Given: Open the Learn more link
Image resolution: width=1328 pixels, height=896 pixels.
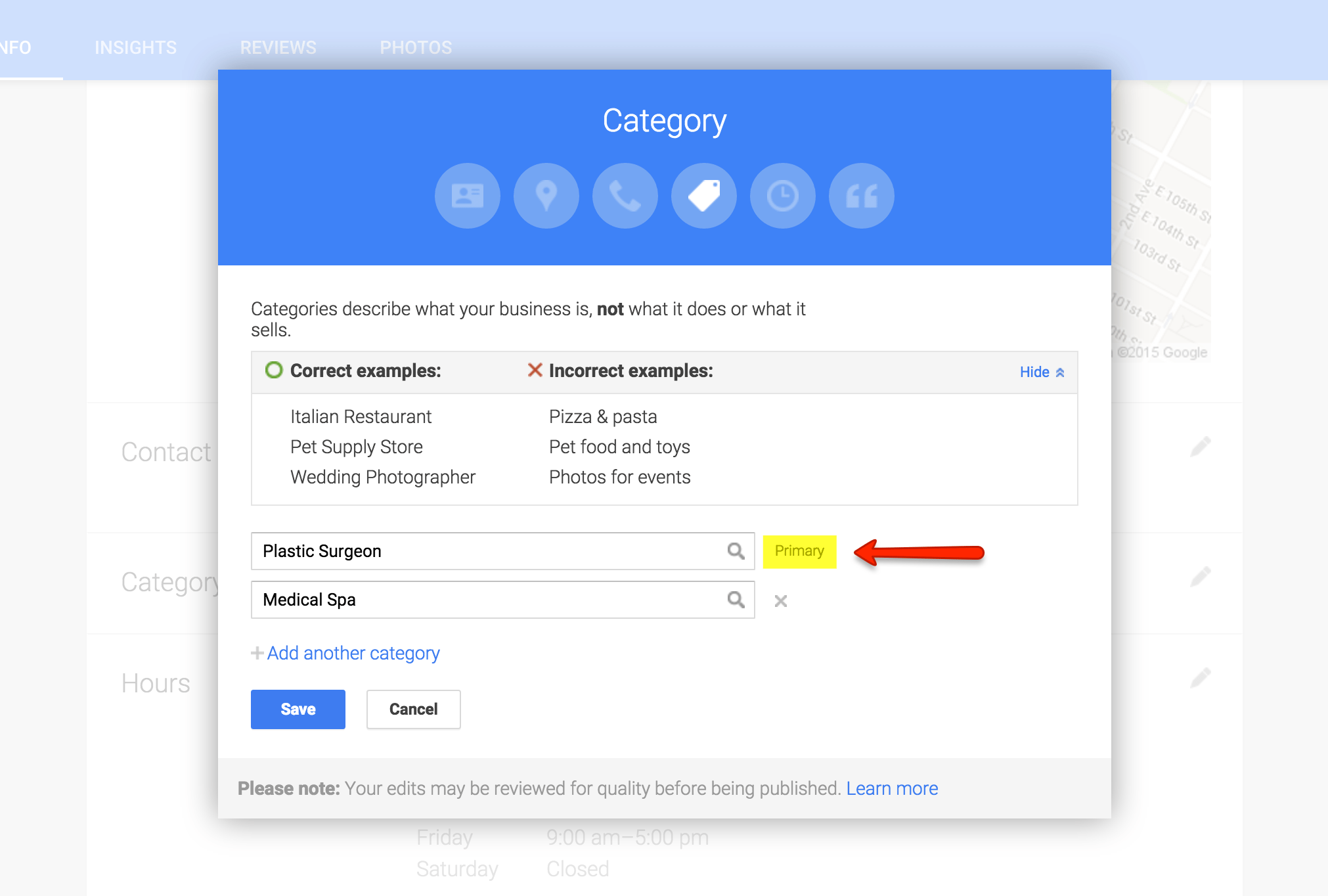Looking at the screenshot, I should pyautogui.click(x=892, y=788).
